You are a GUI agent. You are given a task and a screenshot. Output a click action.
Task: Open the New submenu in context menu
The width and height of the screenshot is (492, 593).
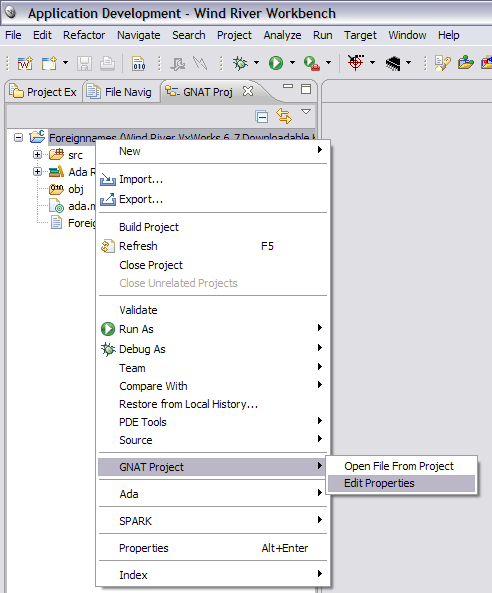point(213,151)
